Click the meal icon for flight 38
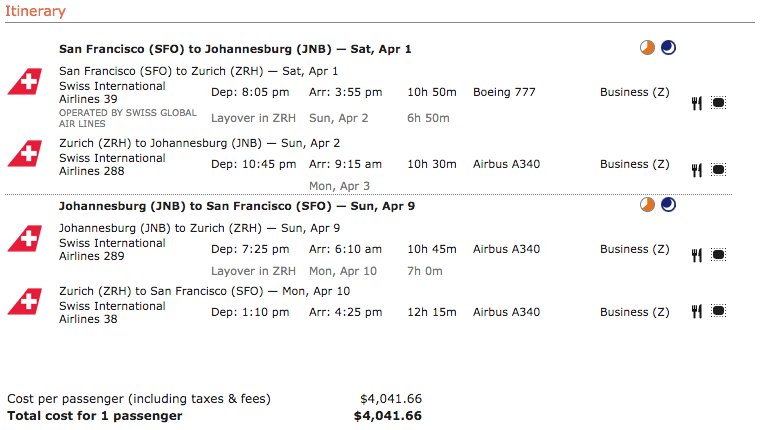 pyautogui.click(x=697, y=311)
